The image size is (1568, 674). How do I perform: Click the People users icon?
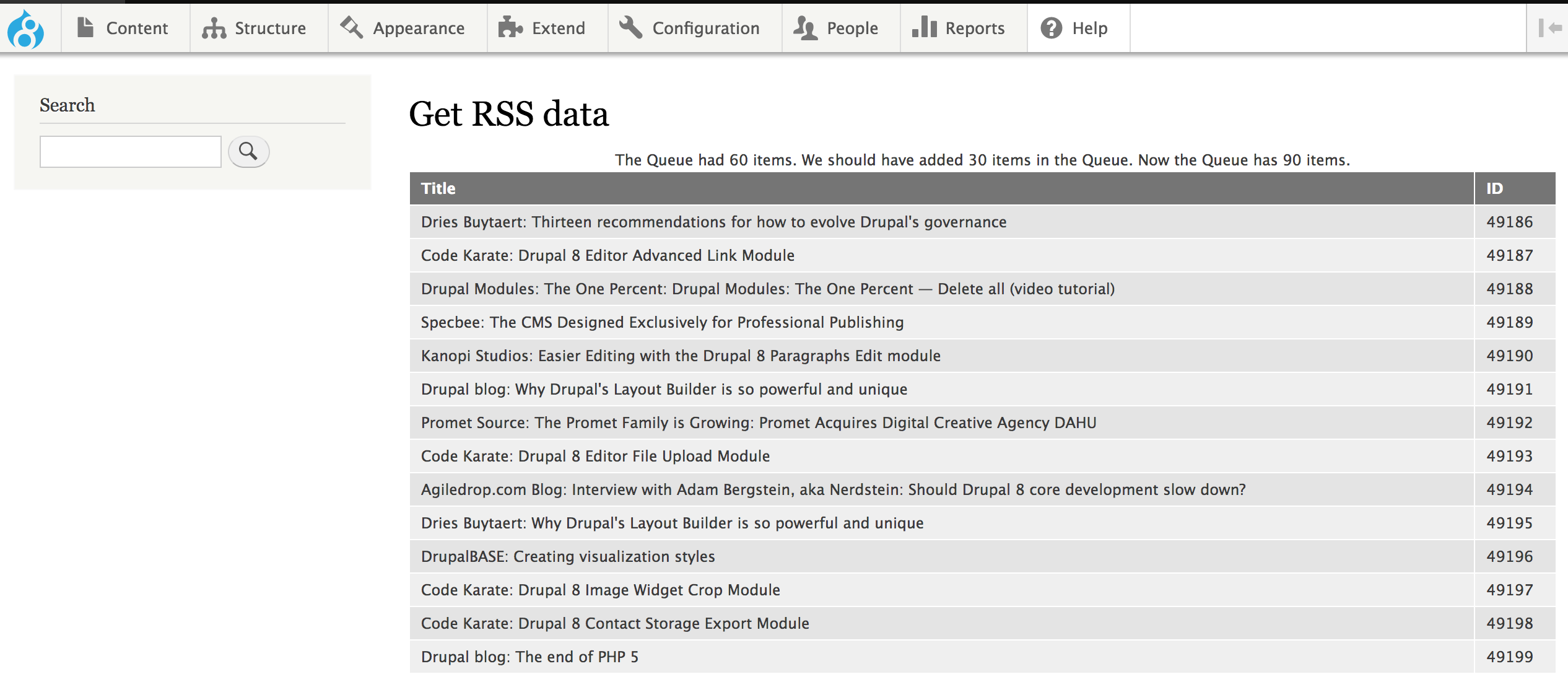(805, 28)
